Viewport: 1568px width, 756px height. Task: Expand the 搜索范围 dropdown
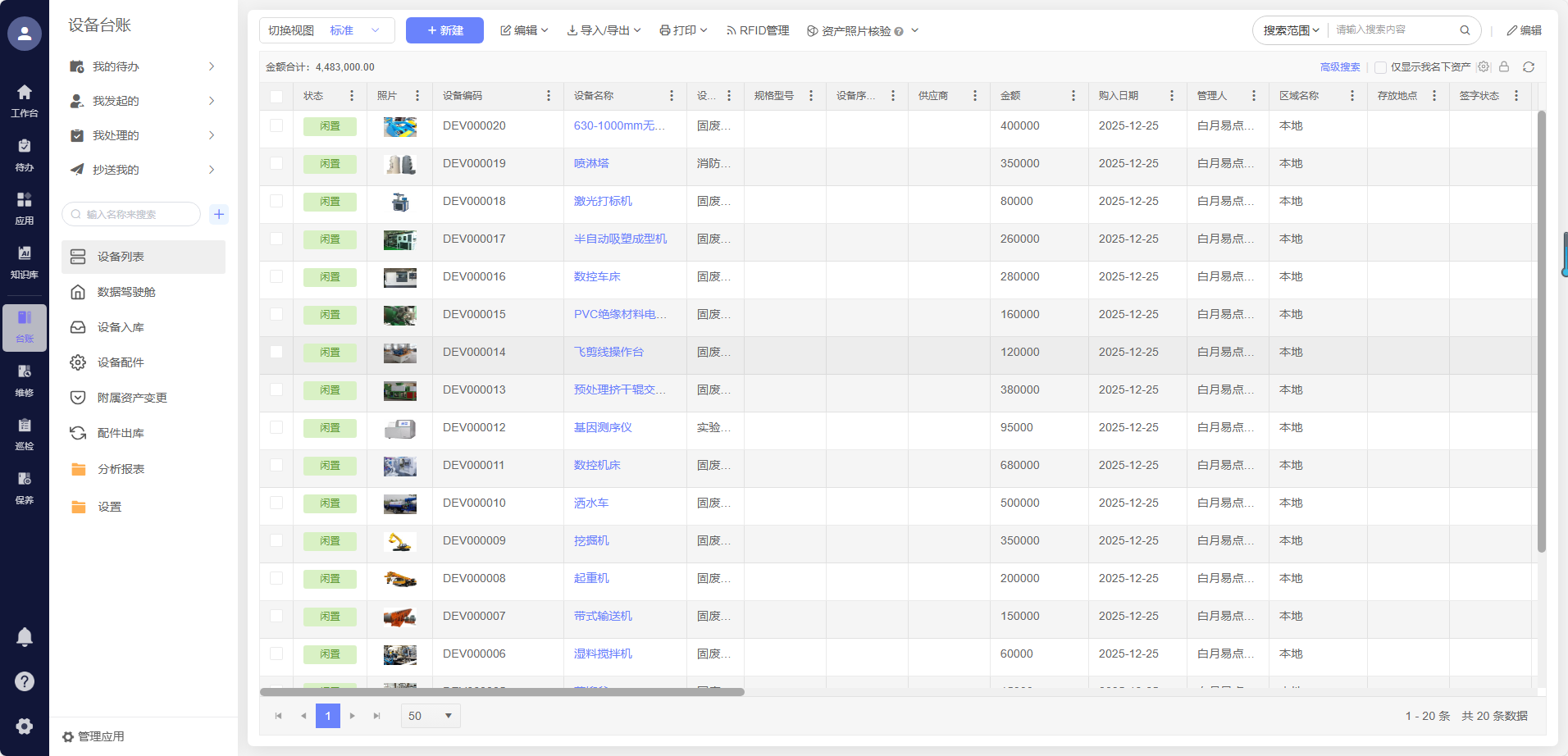tap(1291, 30)
